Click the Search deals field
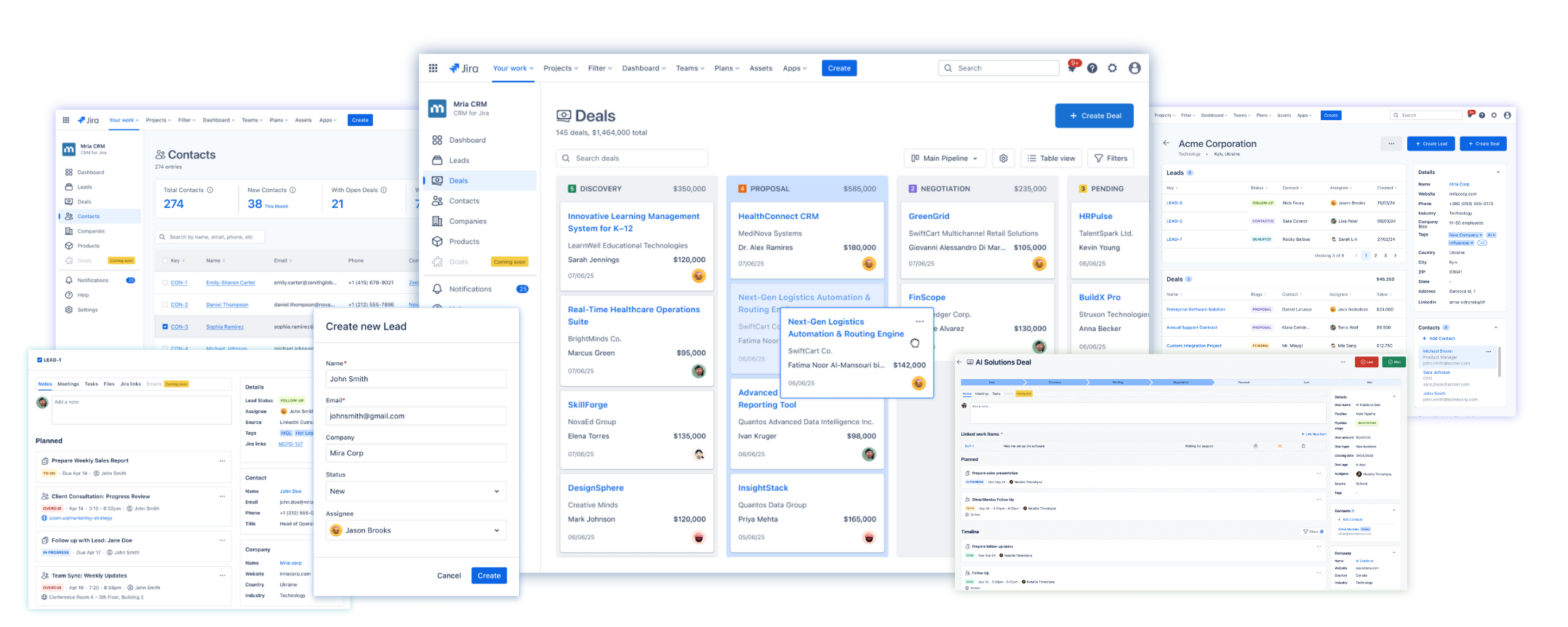The height and width of the screenshot is (627, 1568). tap(632, 159)
